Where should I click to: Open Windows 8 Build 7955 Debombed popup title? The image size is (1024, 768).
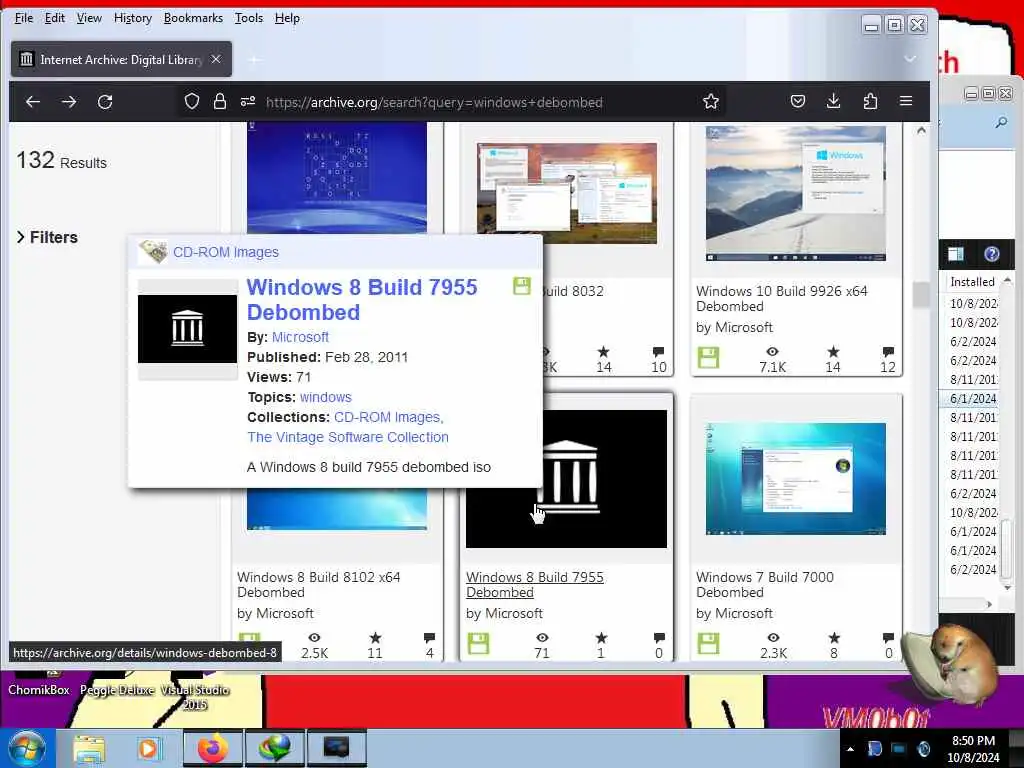pyautogui.click(x=362, y=300)
